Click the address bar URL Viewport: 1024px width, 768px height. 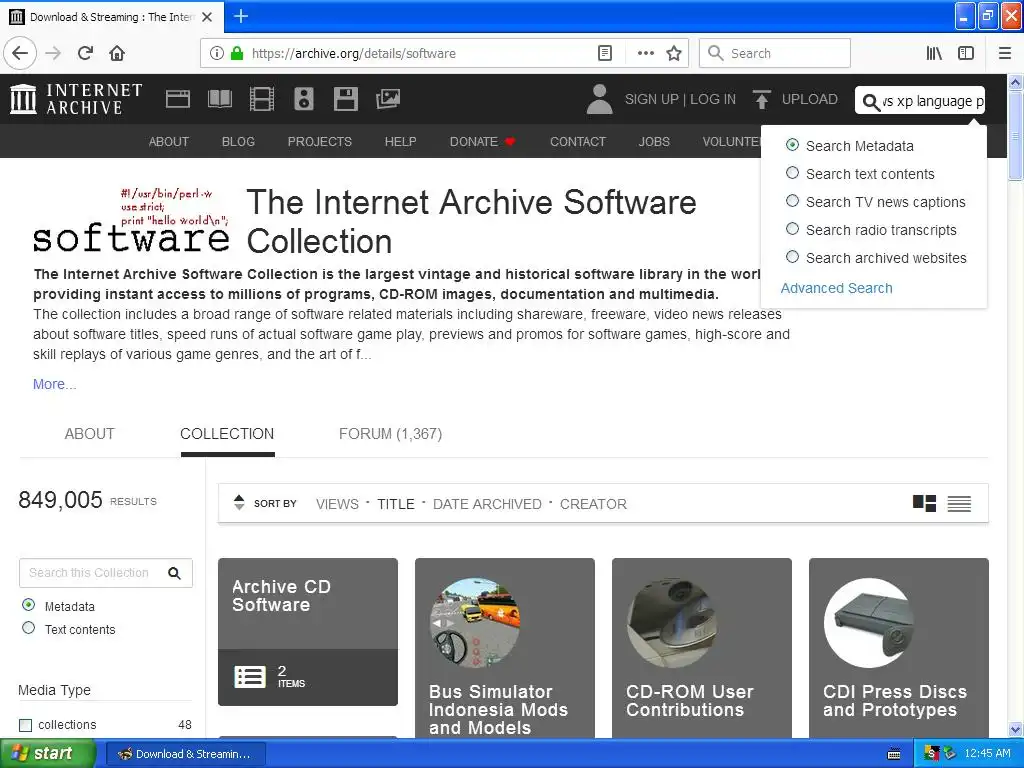coord(354,53)
